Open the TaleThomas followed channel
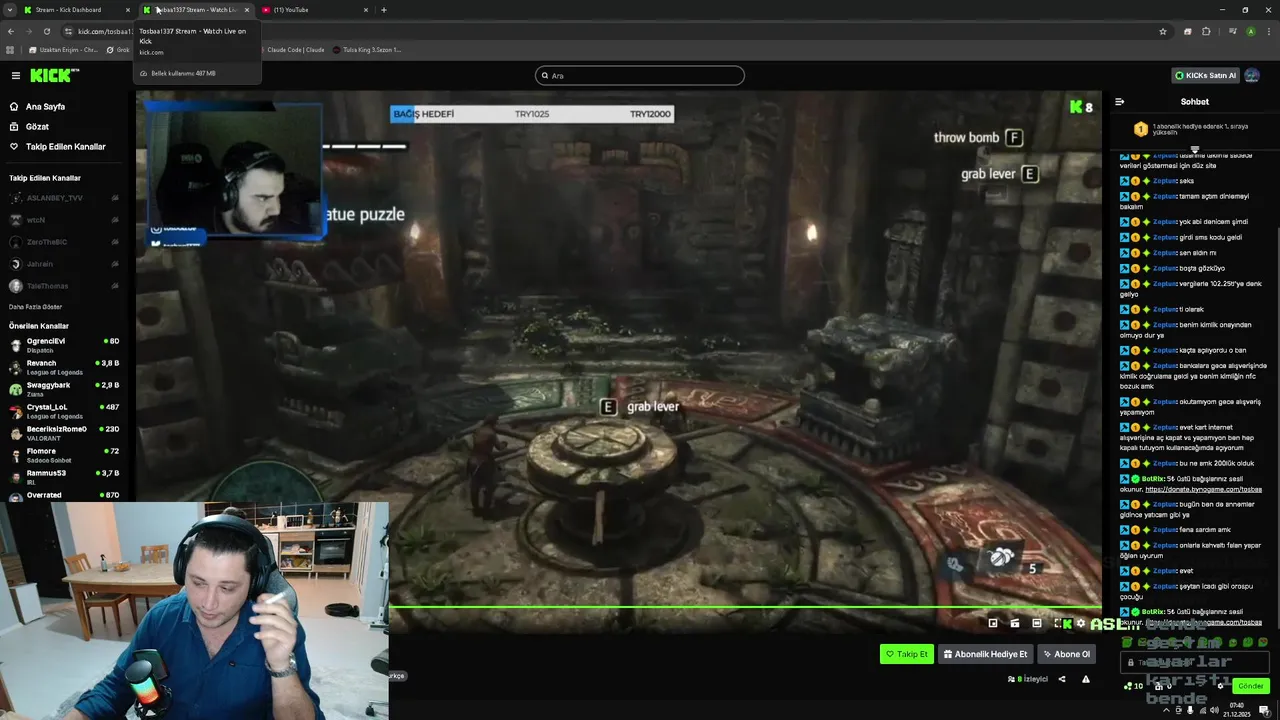This screenshot has height=720, width=1280. point(64,286)
